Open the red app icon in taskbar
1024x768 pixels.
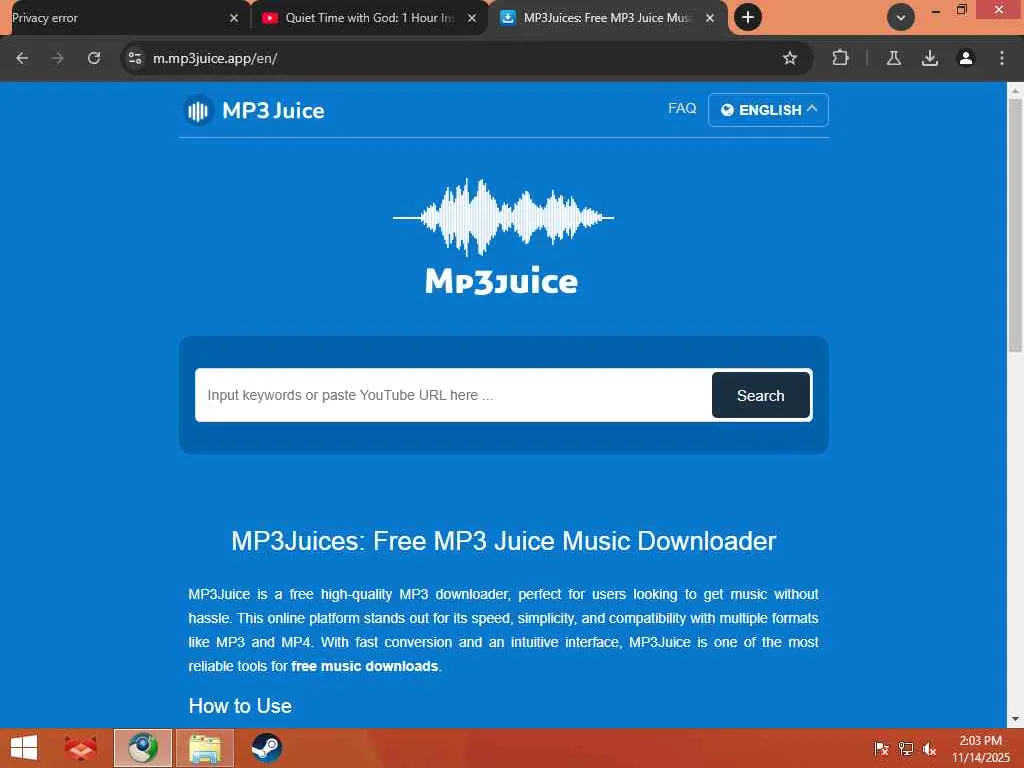(80, 748)
